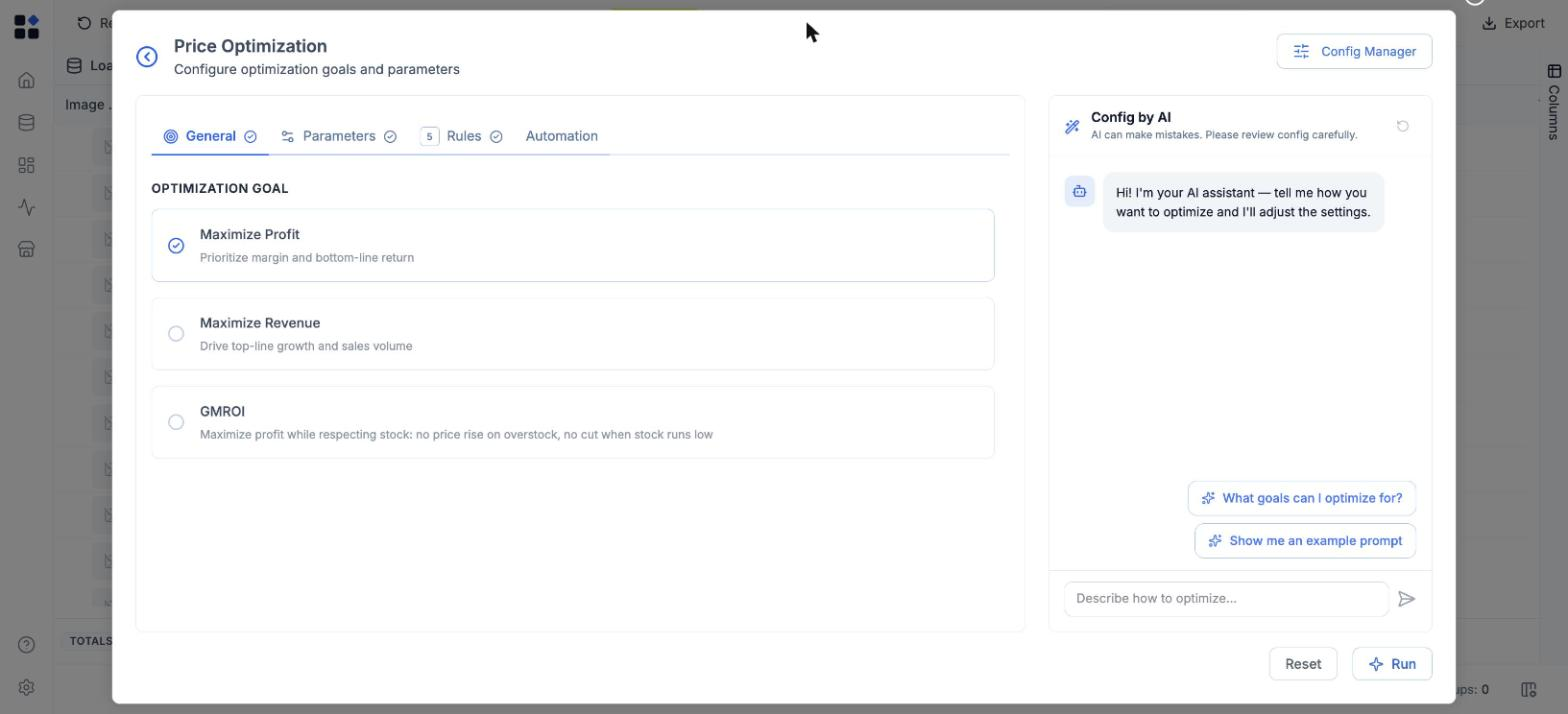1568x714 pixels.
Task: Click 'Show me an example prompt' suggestion
Action: pyautogui.click(x=1305, y=541)
